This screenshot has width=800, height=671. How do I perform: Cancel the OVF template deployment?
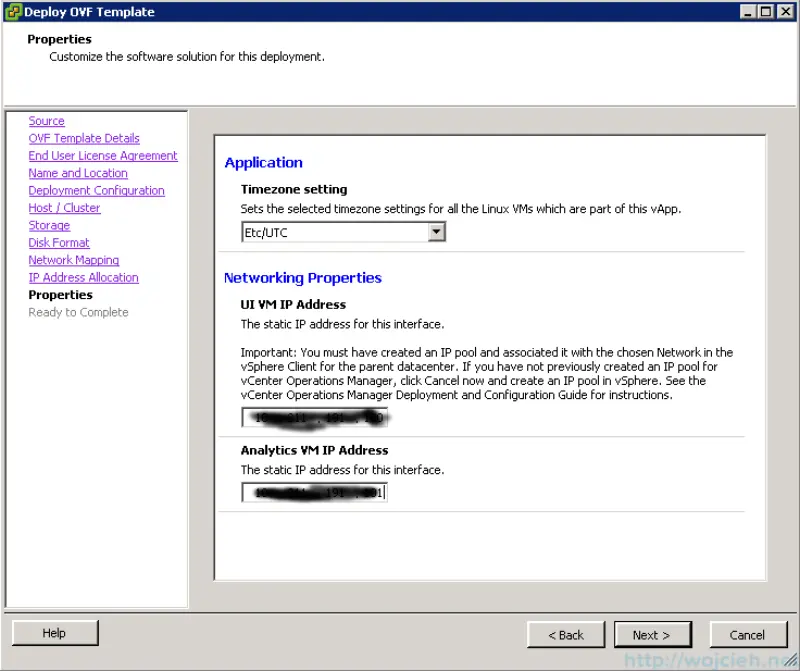(x=748, y=634)
